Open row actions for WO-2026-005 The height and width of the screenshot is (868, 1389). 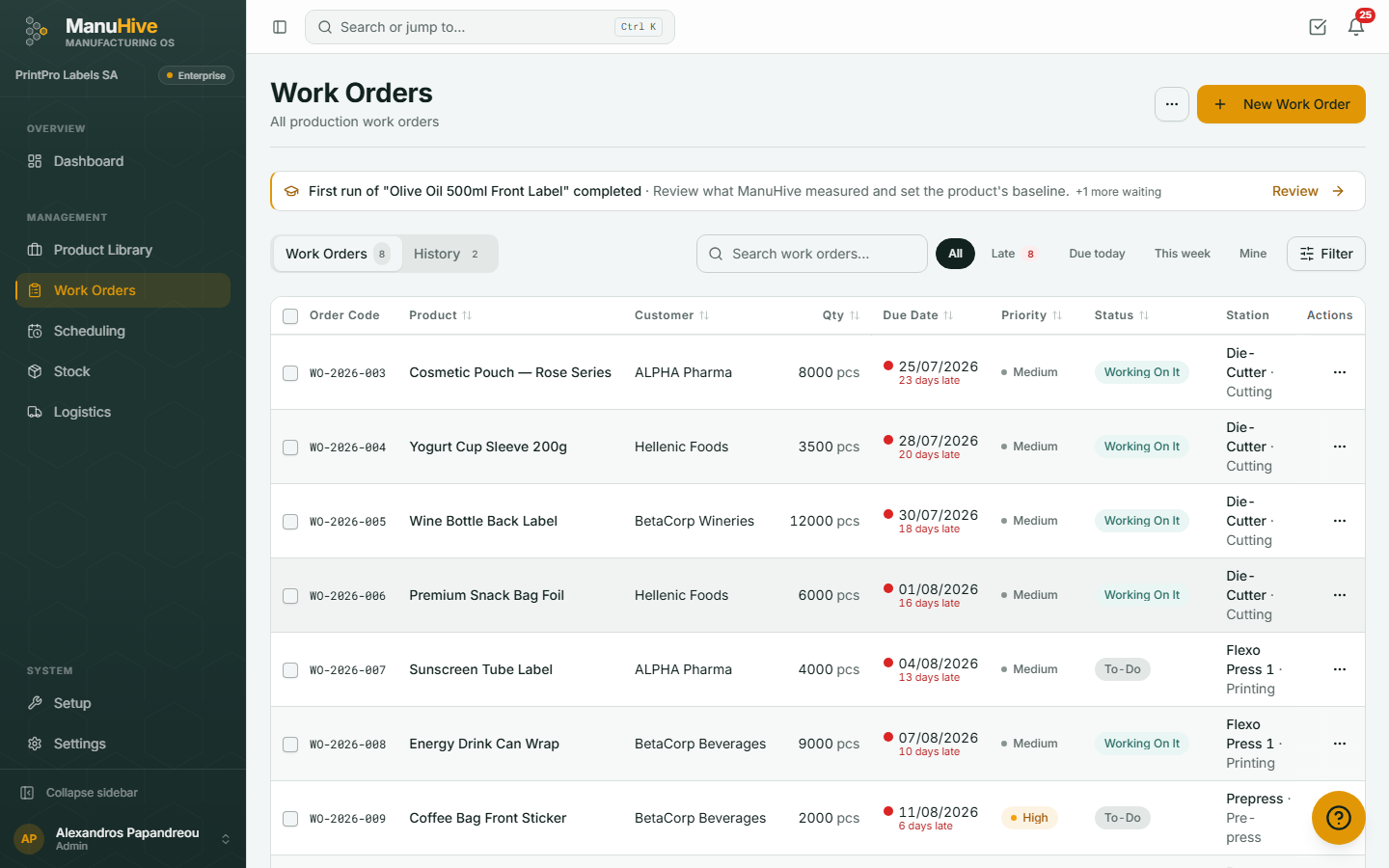tap(1340, 521)
